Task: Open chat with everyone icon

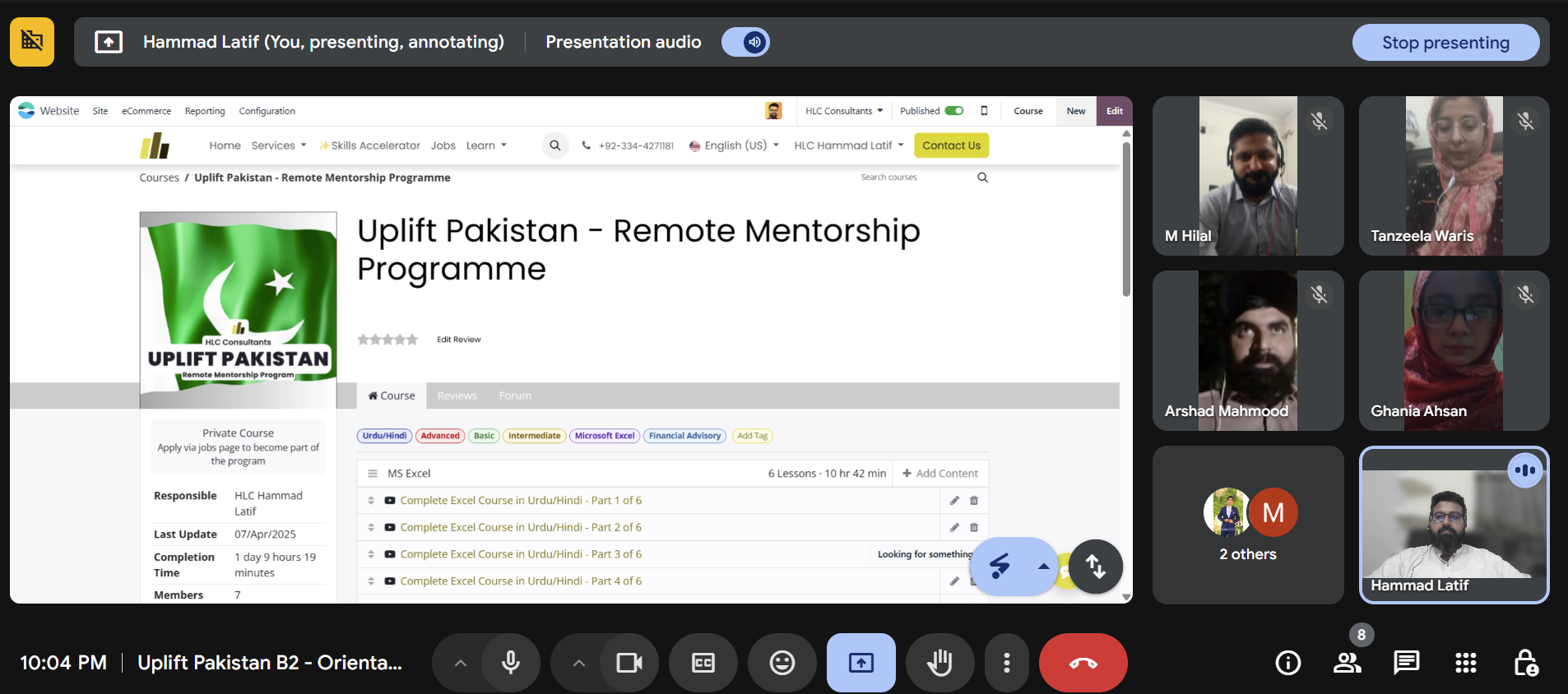Action: point(1407,663)
